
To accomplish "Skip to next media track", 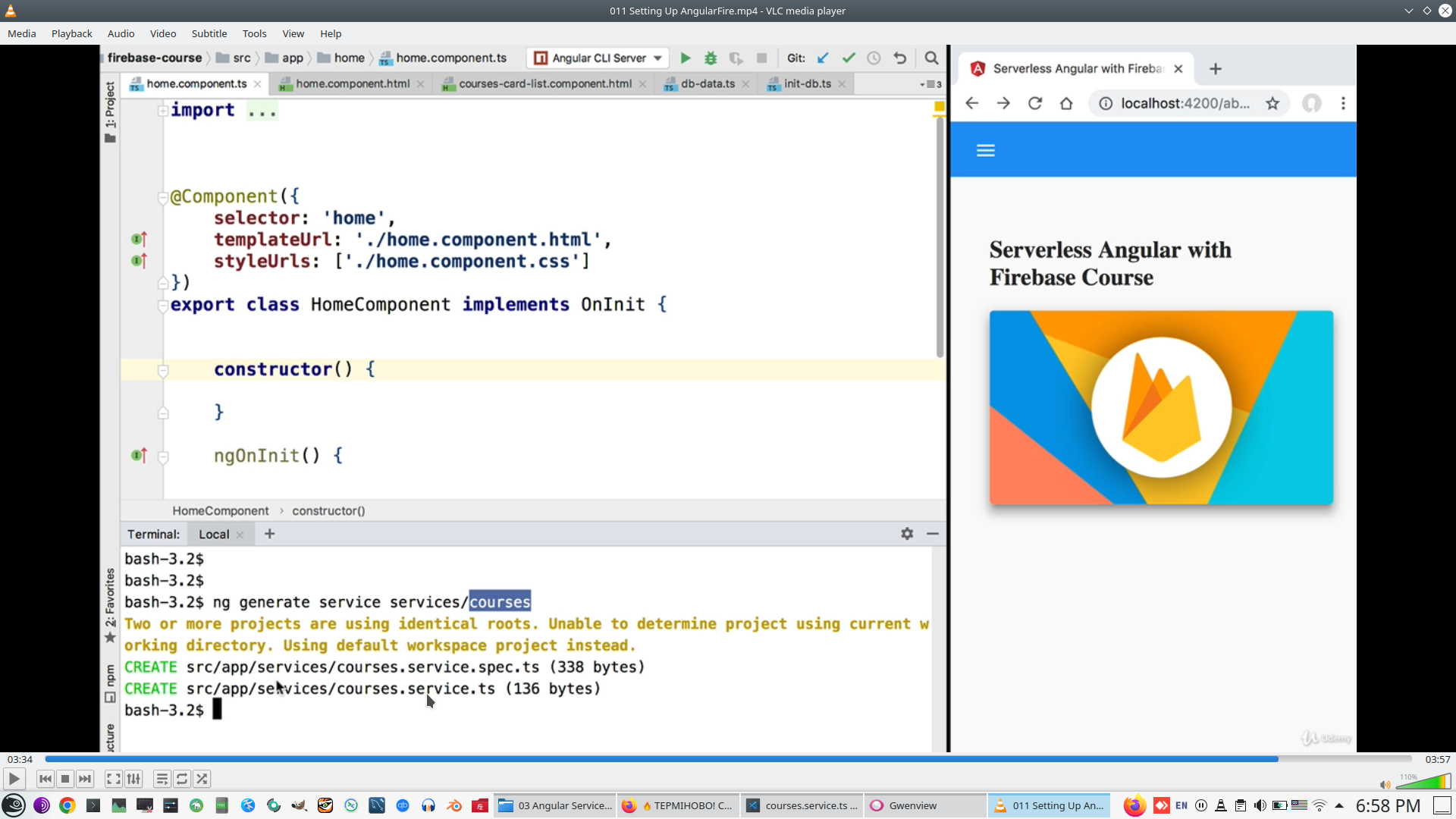I will coord(85,779).
